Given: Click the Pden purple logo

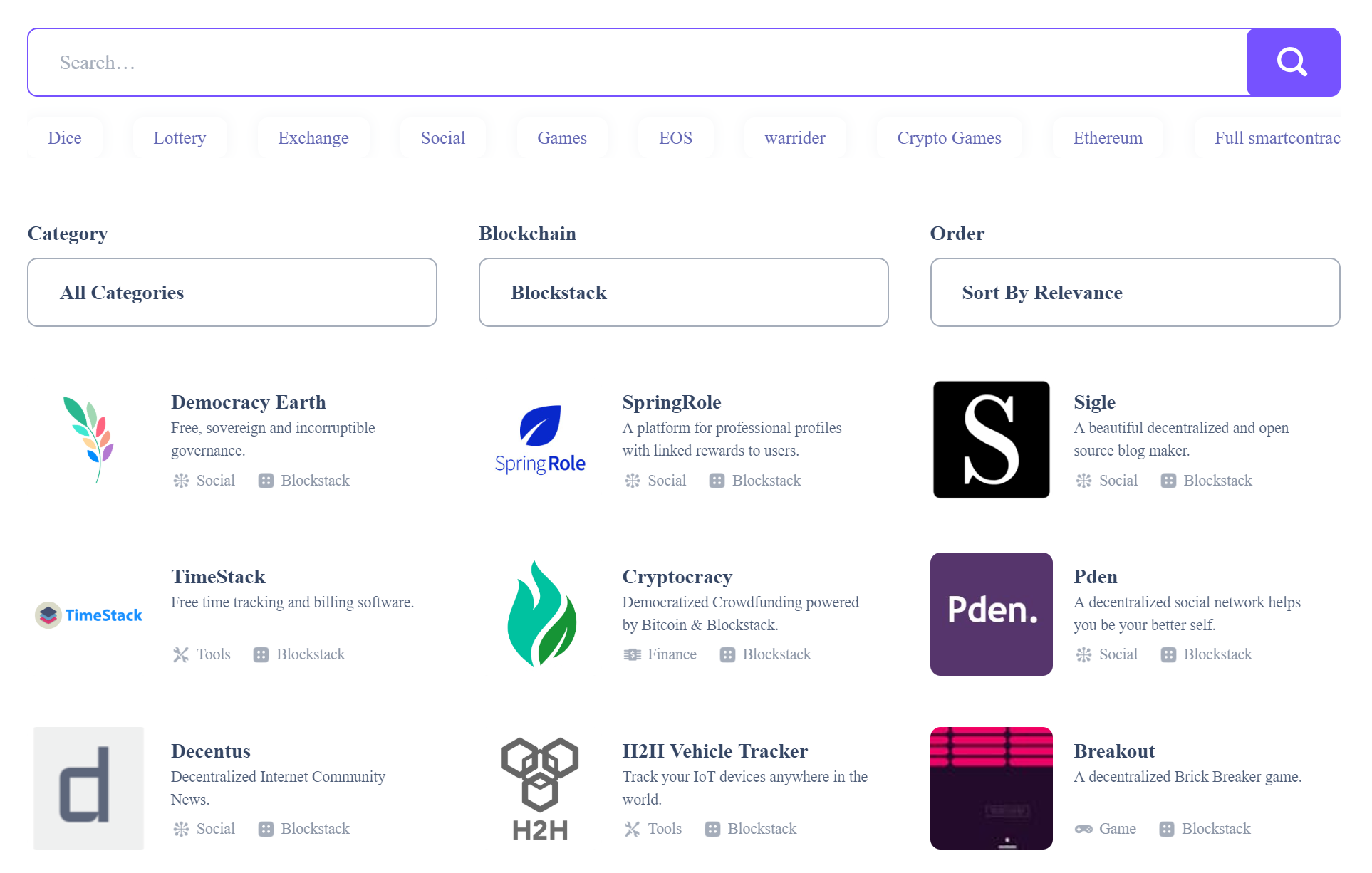Looking at the screenshot, I should [991, 614].
